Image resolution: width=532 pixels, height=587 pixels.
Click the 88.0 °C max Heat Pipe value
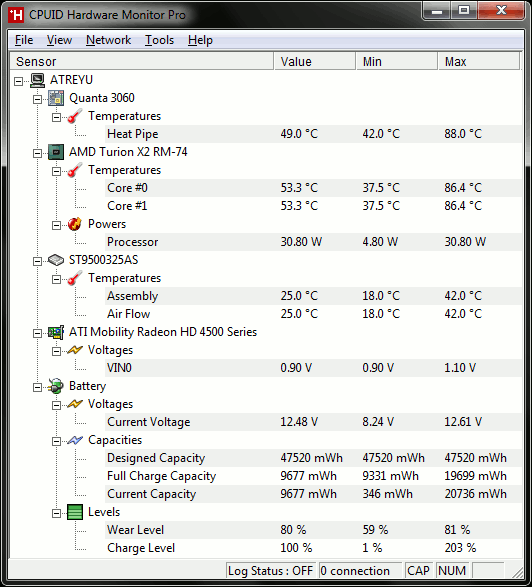click(463, 134)
